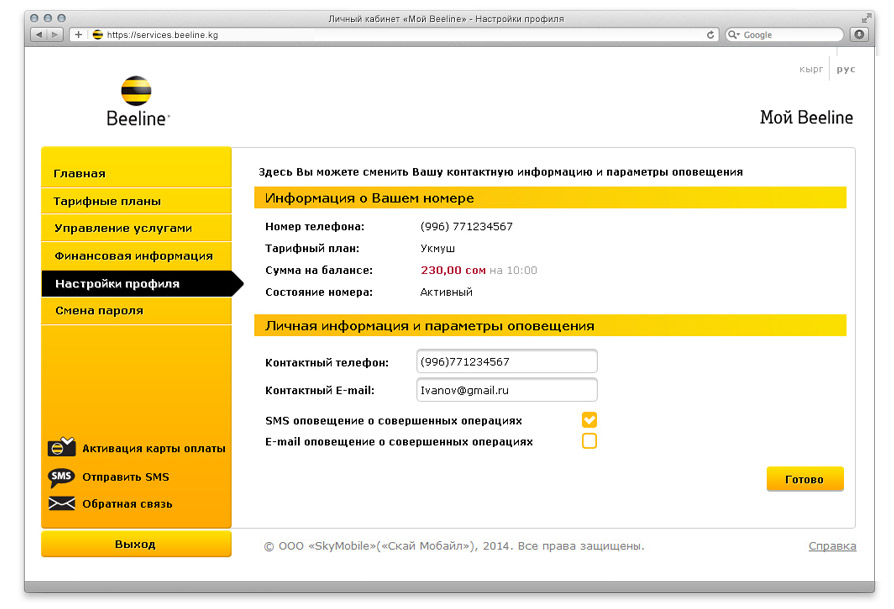
Task: Click the SkyMobile copyright notice text
Action: [454, 546]
